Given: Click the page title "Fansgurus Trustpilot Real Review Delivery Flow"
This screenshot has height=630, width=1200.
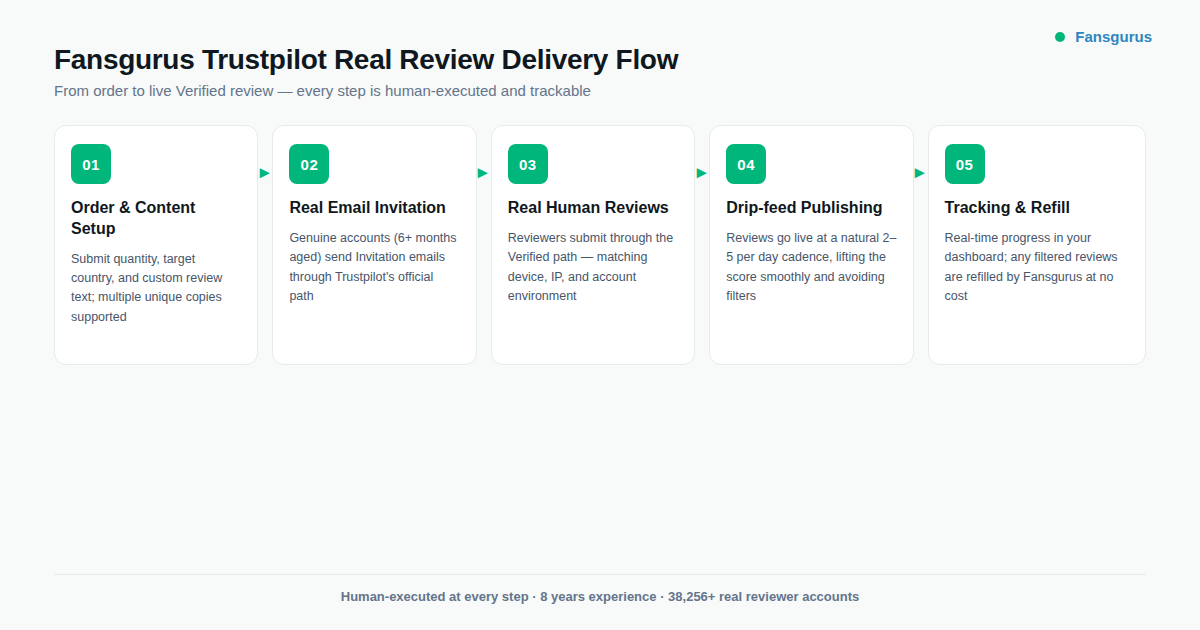Looking at the screenshot, I should click(x=366, y=59).
